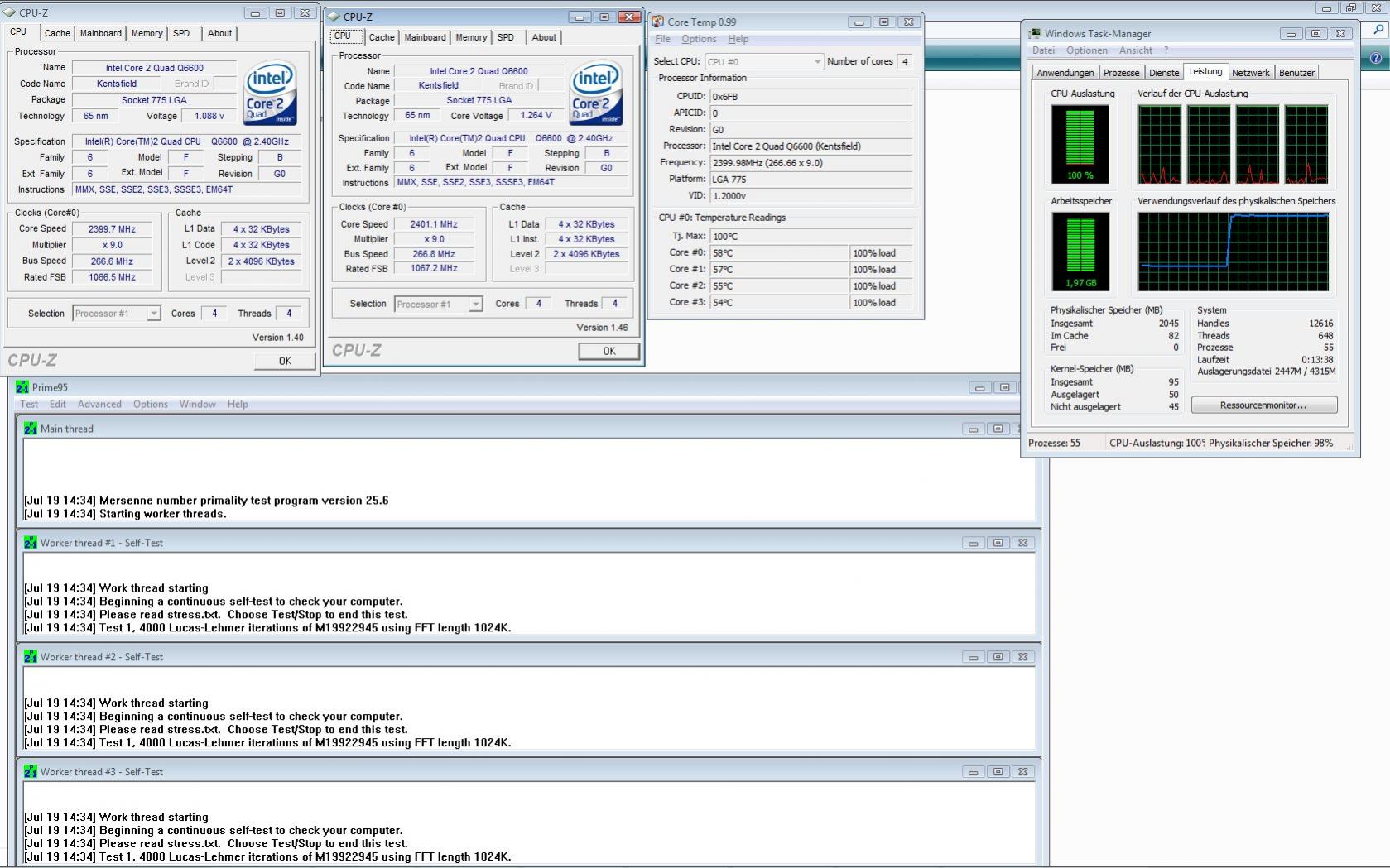Click OK in the CPU-Z 1.46 window
The width and height of the screenshot is (1390, 868).
pyautogui.click(x=609, y=351)
